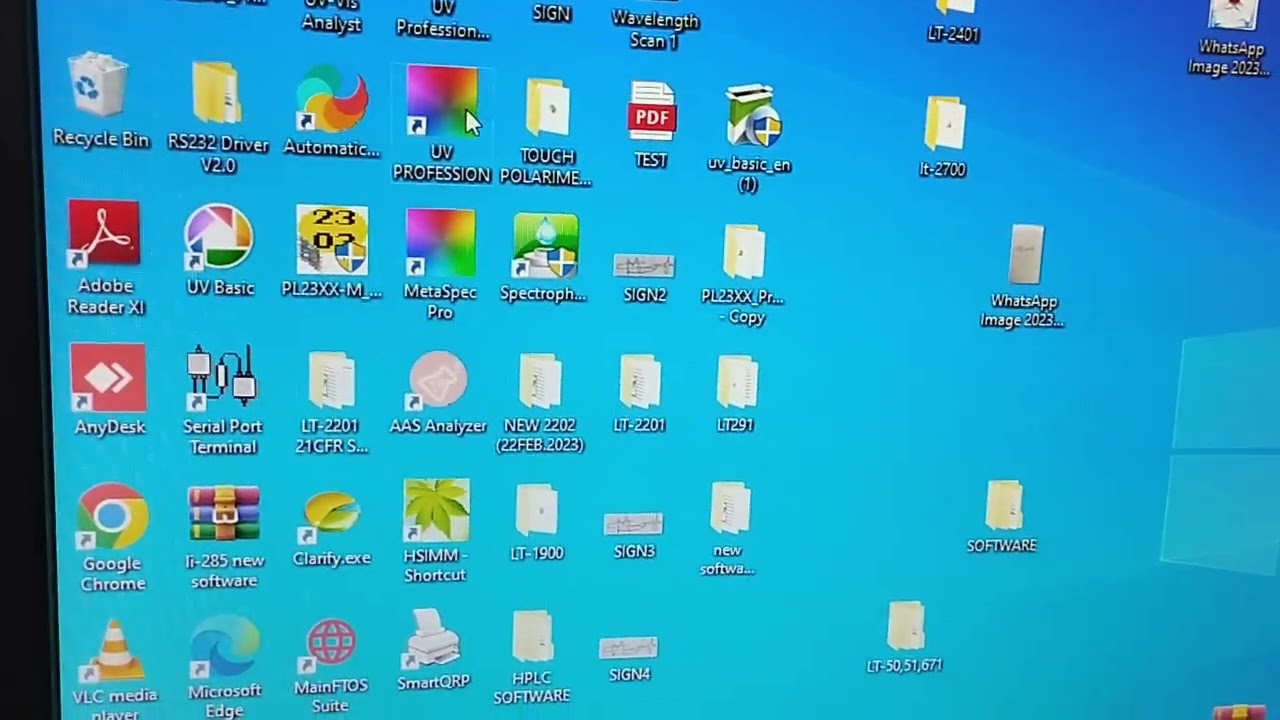Launch Serial Port Terminal

pos(222,377)
